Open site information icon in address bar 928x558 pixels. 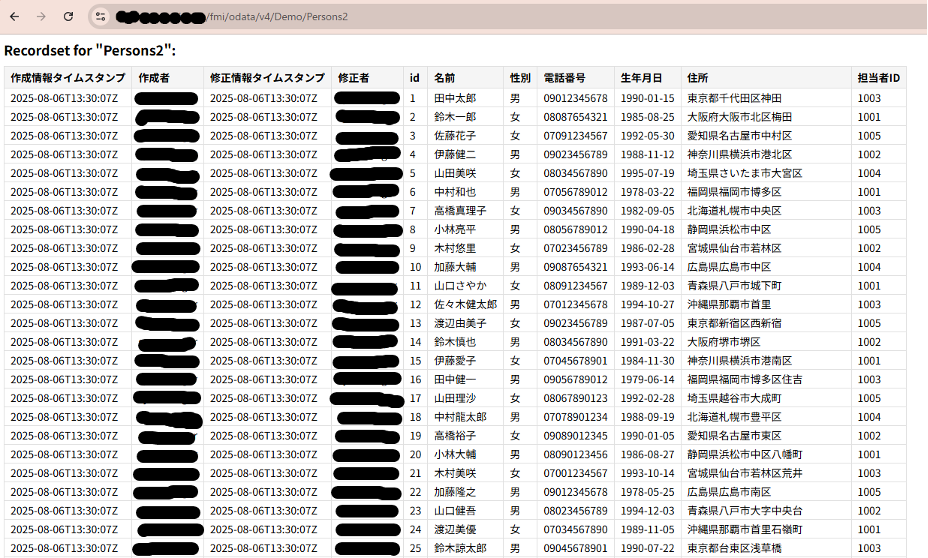click(x=100, y=17)
